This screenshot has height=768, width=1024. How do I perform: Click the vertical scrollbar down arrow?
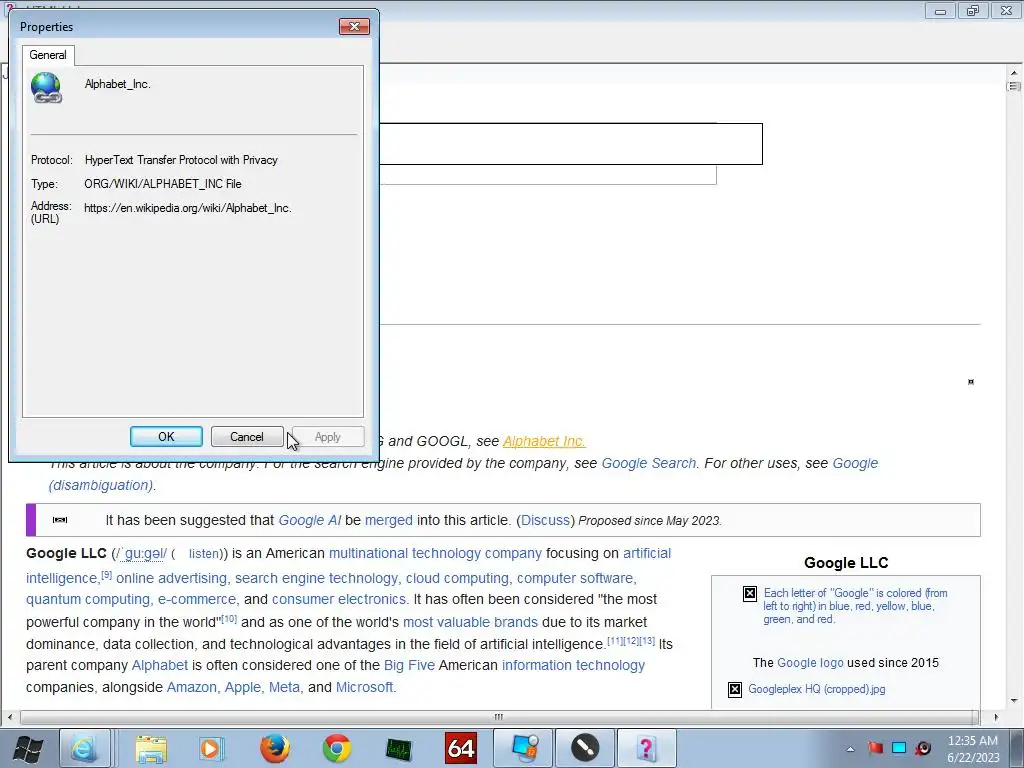(1014, 701)
